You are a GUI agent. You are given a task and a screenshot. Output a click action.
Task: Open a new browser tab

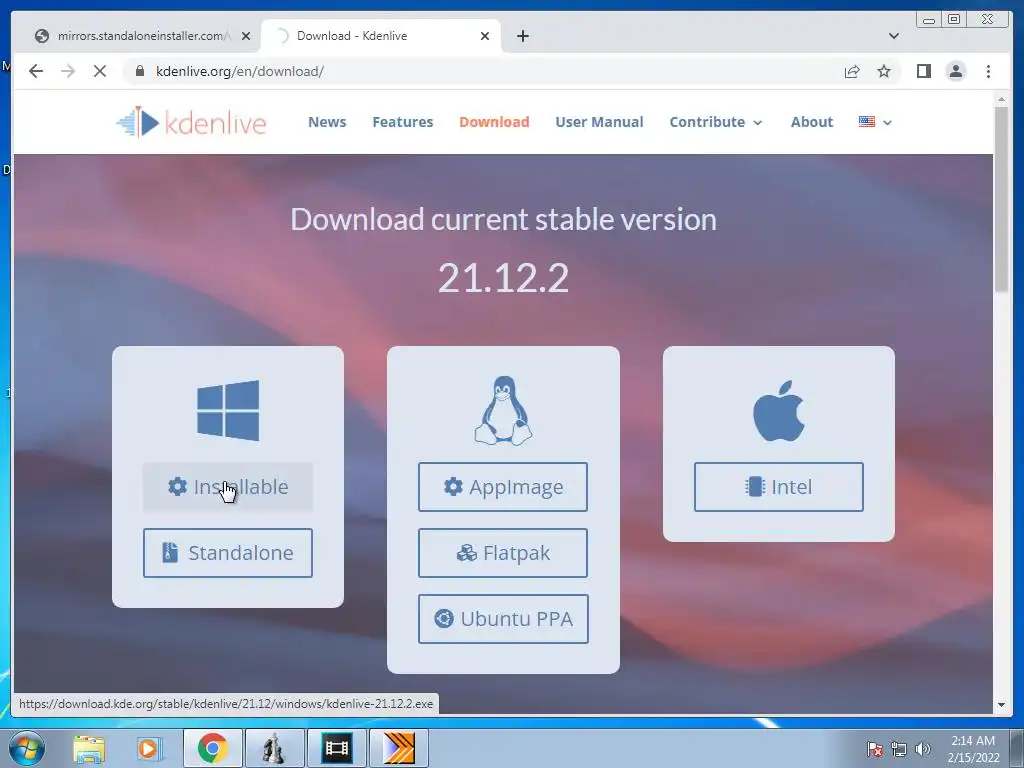point(522,36)
